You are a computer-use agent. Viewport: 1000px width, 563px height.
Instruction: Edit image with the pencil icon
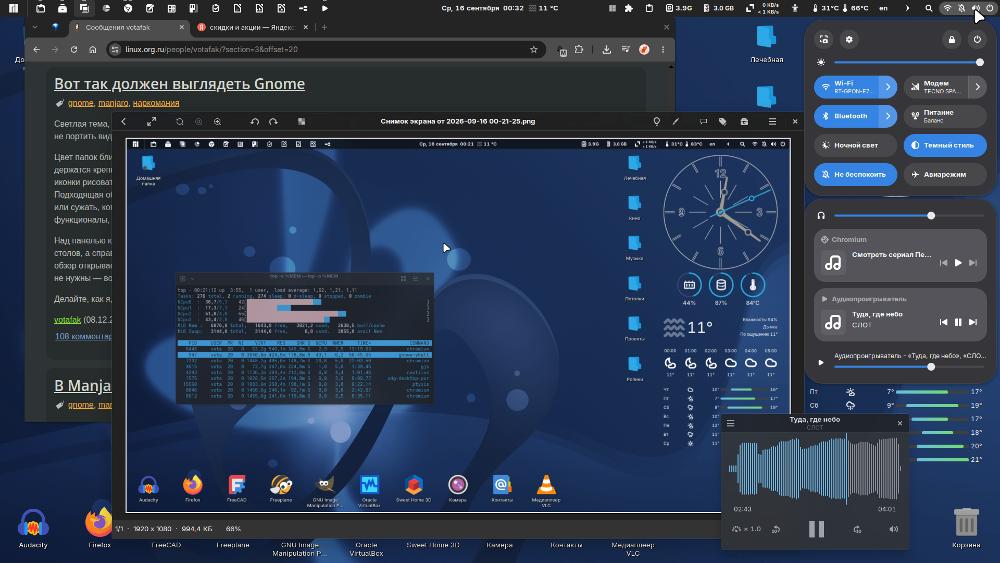click(x=676, y=122)
